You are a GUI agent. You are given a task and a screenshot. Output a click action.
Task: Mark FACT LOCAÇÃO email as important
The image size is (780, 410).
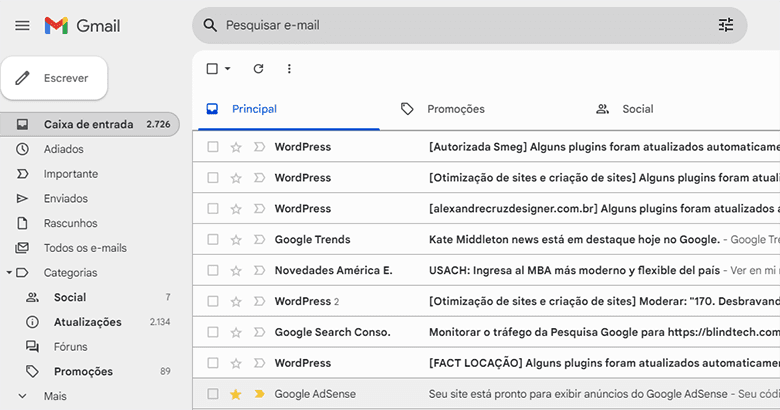coord(259,363)
